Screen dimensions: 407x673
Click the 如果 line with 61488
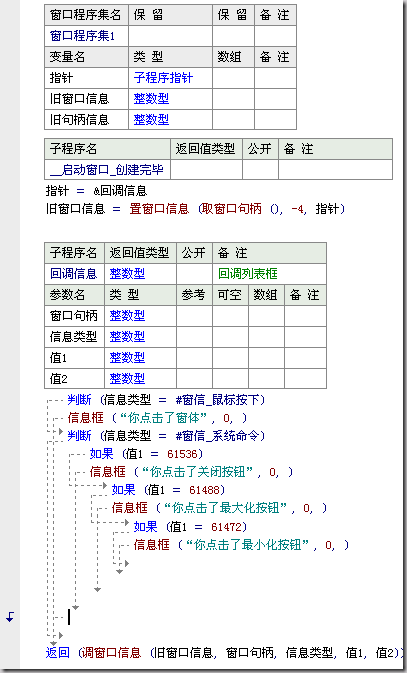tap(168, 490)
